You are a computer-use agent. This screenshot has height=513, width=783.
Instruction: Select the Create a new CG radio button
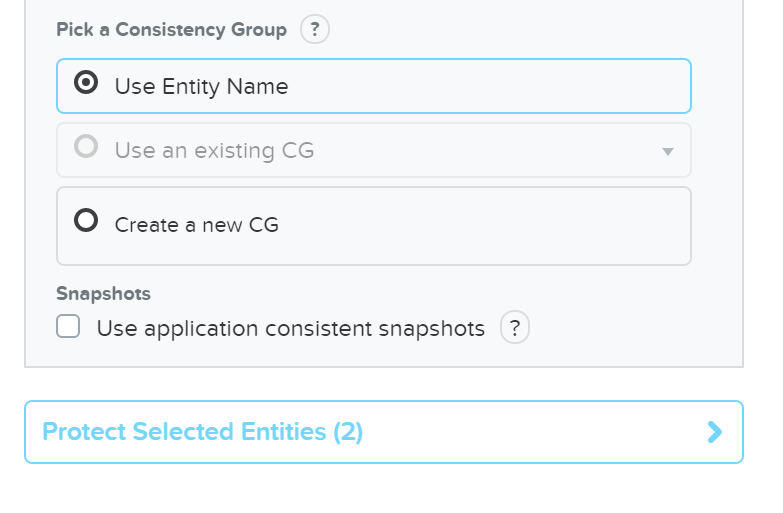pyautogui.click(x=87, y=221)
